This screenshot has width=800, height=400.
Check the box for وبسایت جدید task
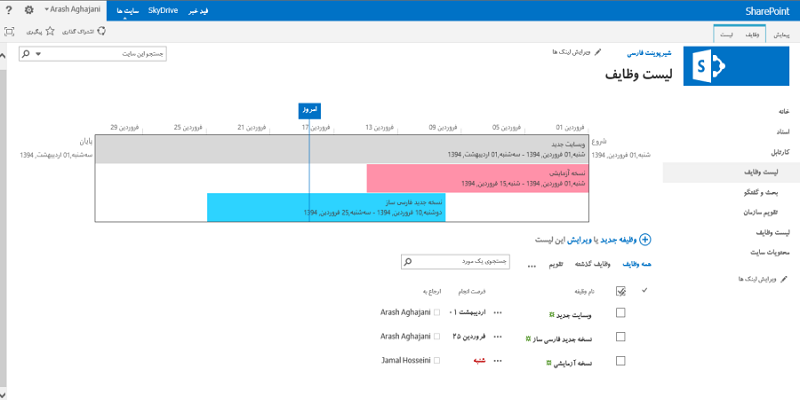point(620,313)
